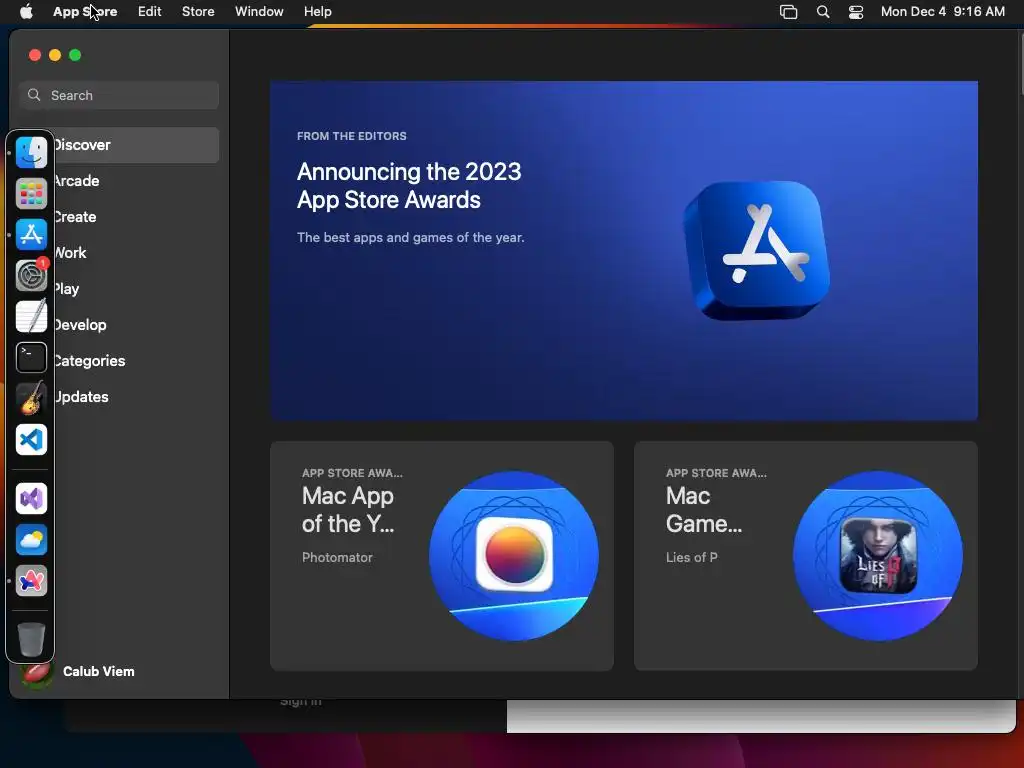The image size is (1024, 768).
Task: Open the Edit menu
Action: 150,12
